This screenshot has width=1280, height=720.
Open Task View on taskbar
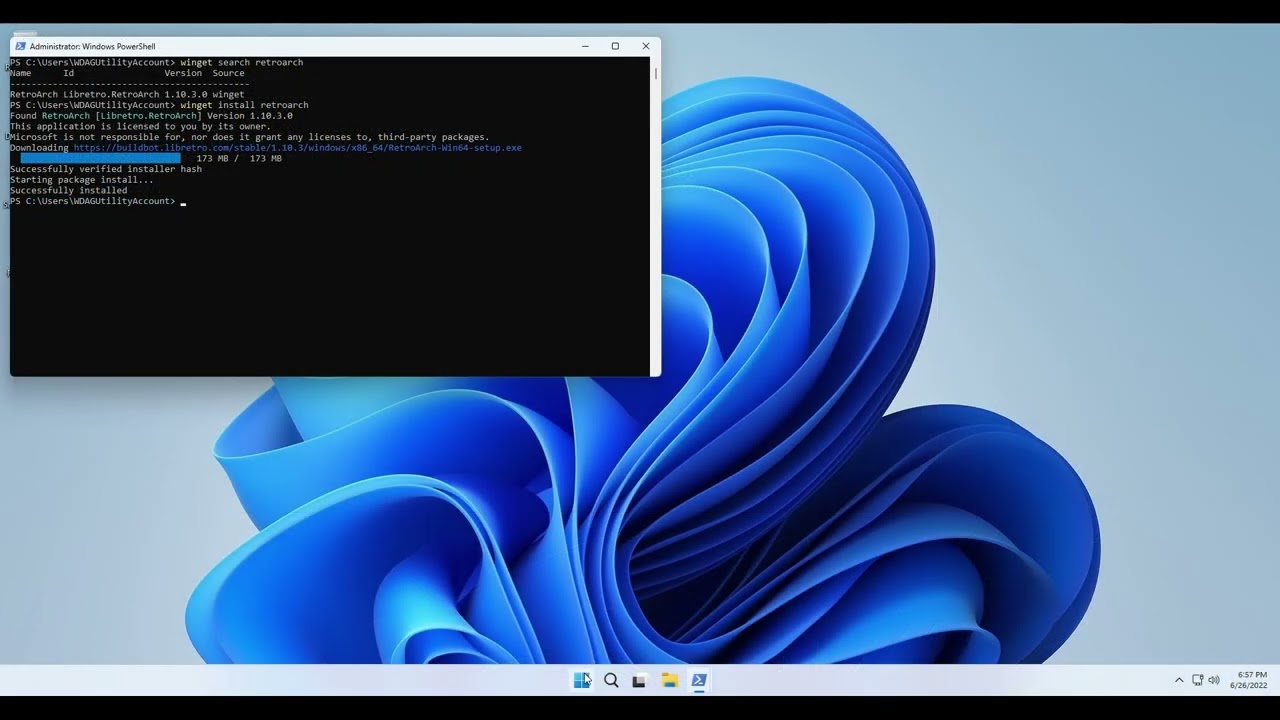coord(639,680)
